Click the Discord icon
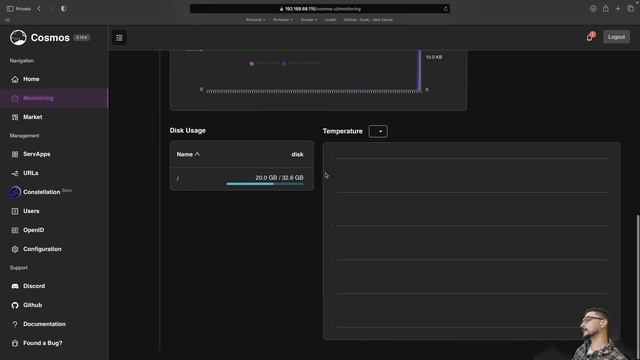This screenshot has height=360, width=640. coord(15,287)
